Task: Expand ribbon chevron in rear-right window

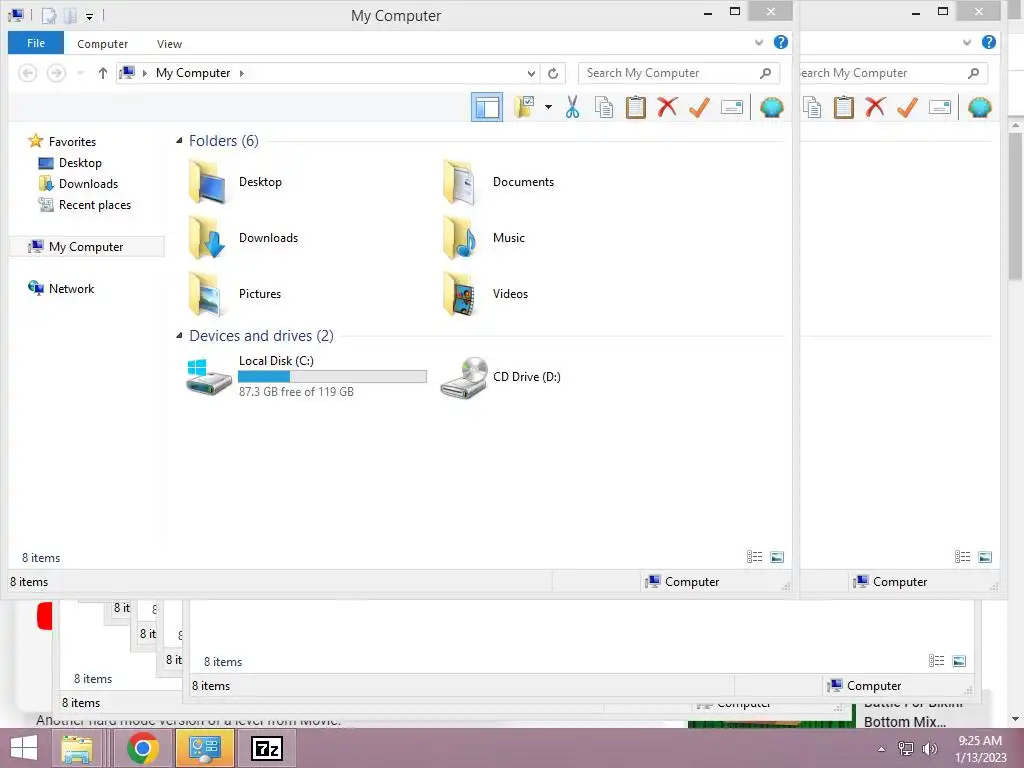Action: [x=967, y=42]
